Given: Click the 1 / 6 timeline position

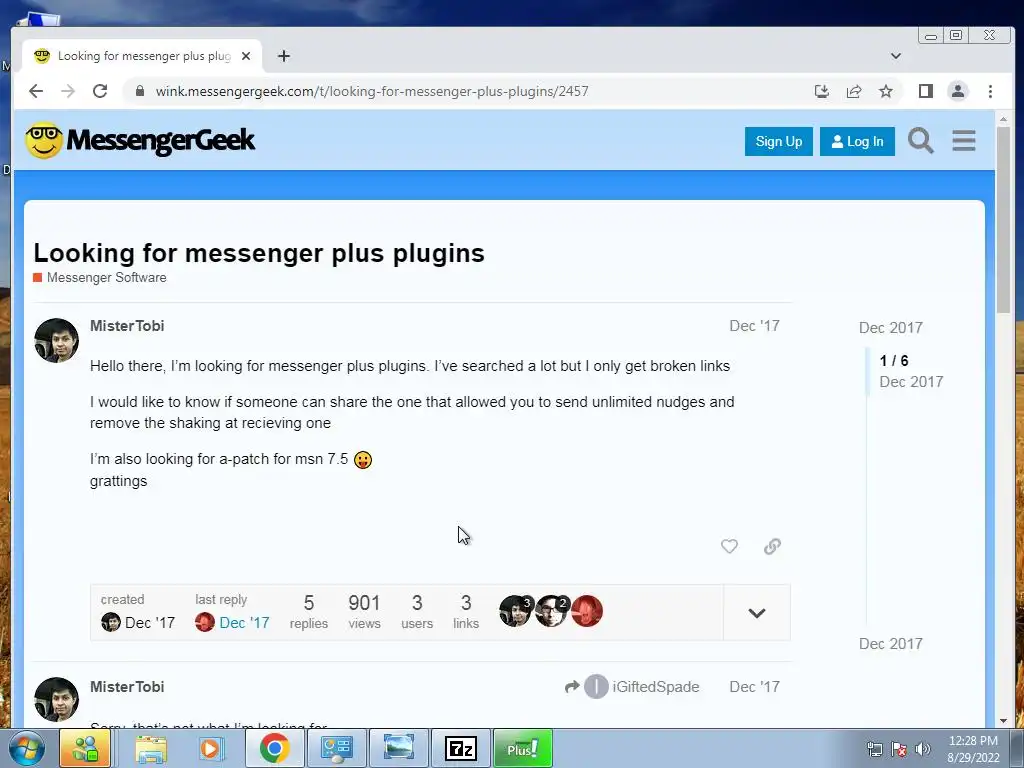Looking at the screenshot, I should 894,360.
